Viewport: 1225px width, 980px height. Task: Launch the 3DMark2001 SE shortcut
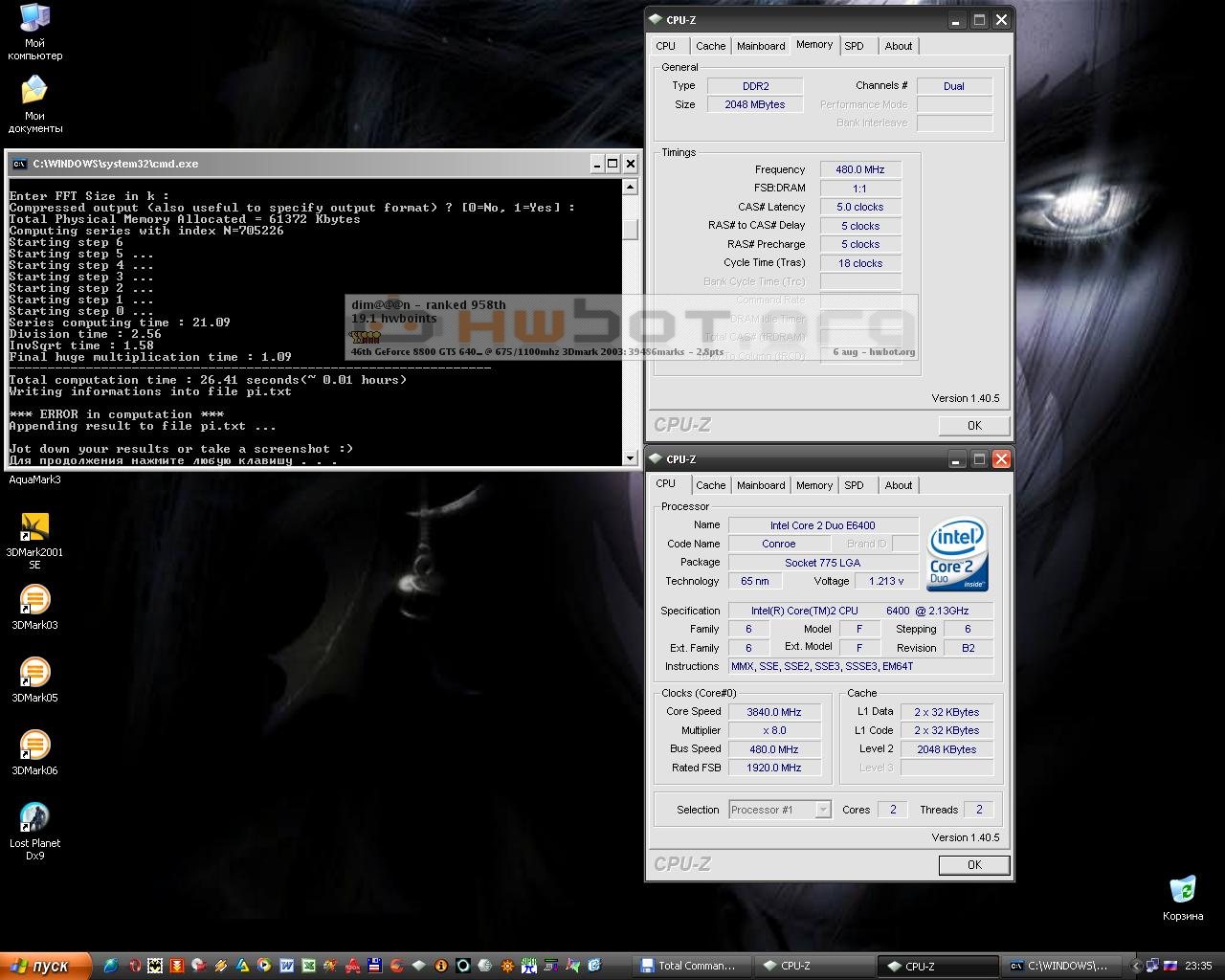click(x=34, y=541)
